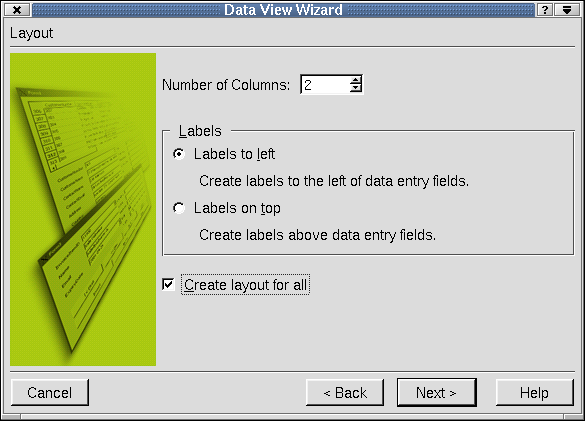Image resolution: width=585 pixels, height=421 pixels.
Task: Focus the Number of Columns input field
Action: click(325, 85)
